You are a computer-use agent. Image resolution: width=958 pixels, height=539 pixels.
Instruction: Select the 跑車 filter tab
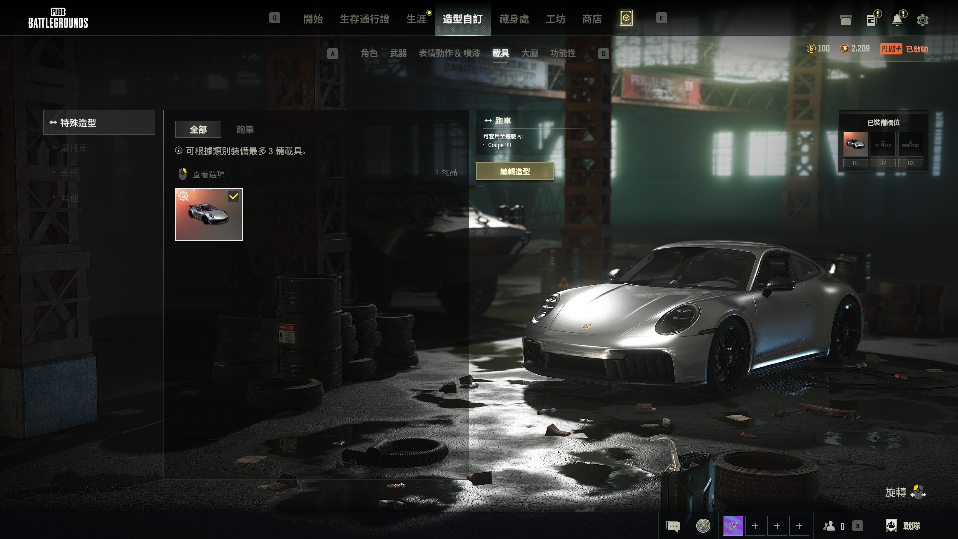tap(245, 129)
